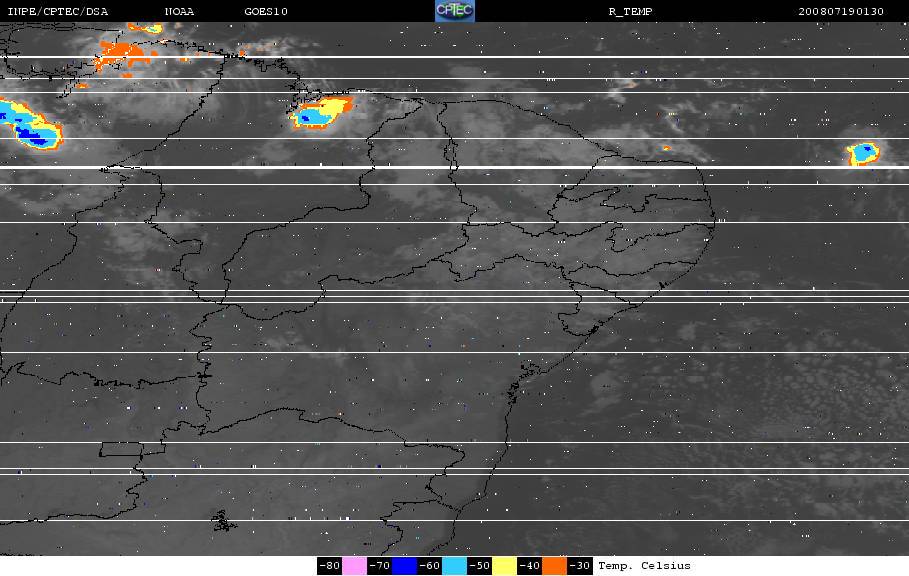Click the GOES10 satellite label
The height and width of the screenshot is (576, 909).
click(x=266, y=12)
